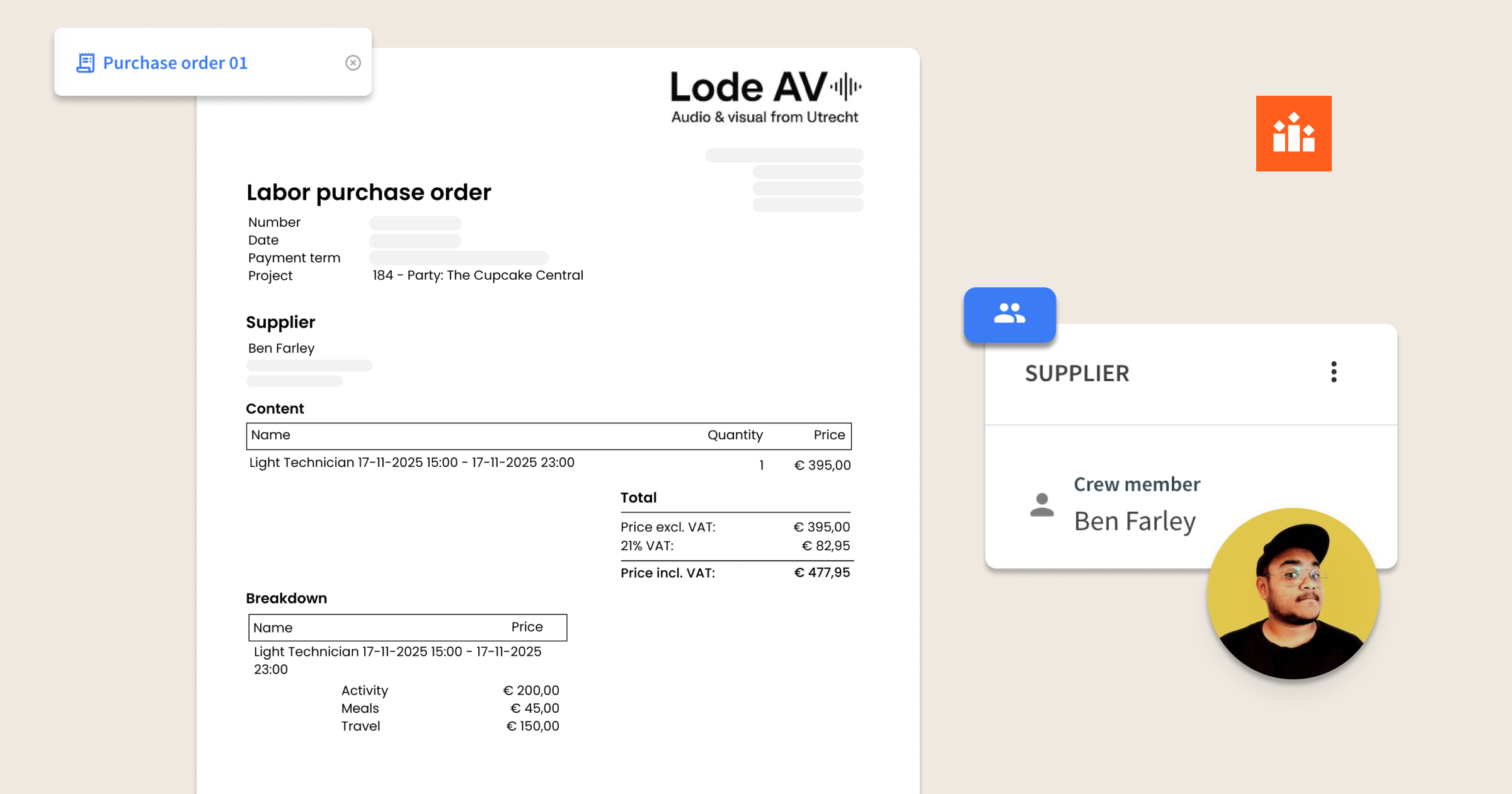Switch to the SUPPLIER panel header
Viewport: 1512px width, 794px height.
(1077, 372)
